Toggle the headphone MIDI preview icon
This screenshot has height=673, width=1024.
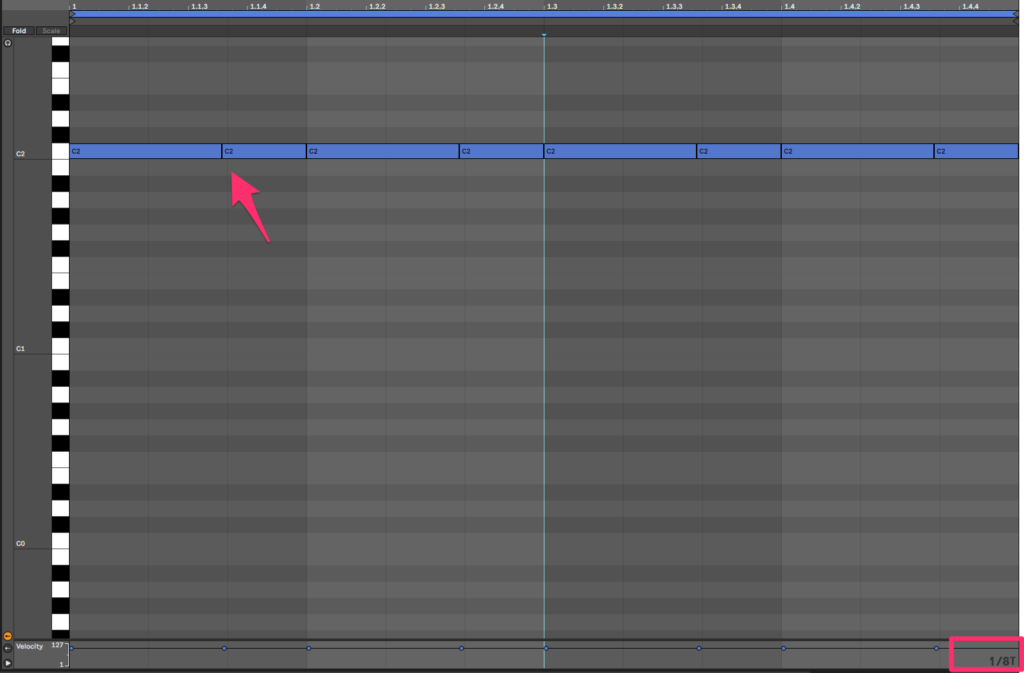tap(8, 43)
